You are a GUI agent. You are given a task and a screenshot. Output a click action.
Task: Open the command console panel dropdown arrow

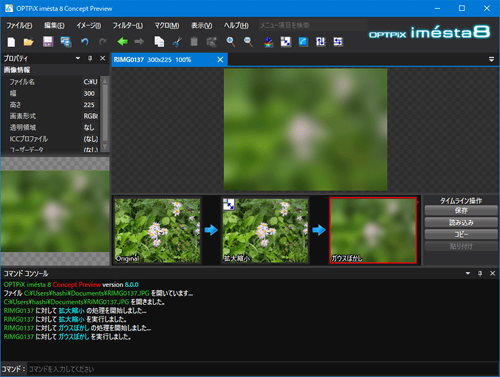click(x=468, y=273)
